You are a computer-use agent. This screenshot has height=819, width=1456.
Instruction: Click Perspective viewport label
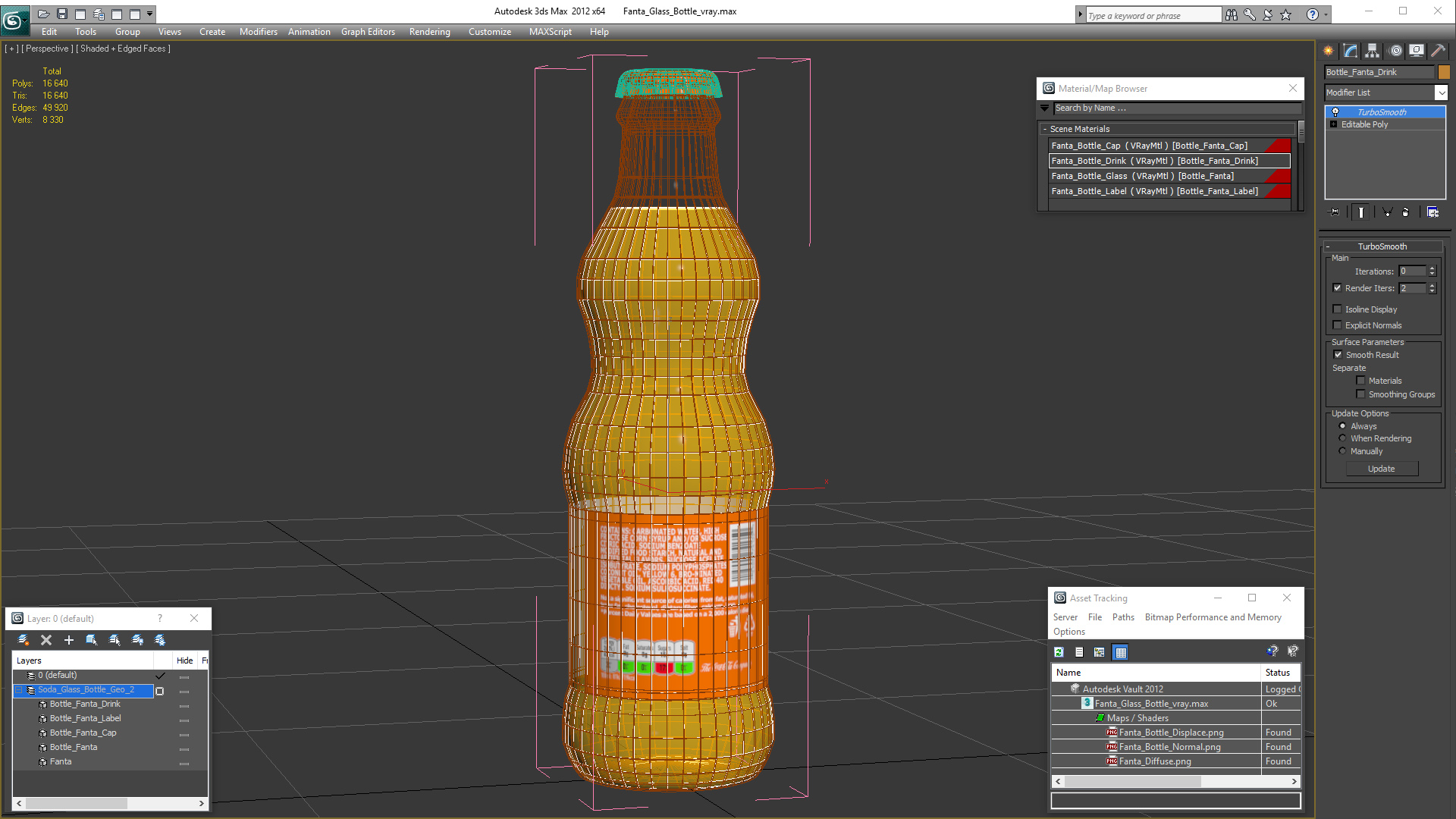[x=48, y=49]
